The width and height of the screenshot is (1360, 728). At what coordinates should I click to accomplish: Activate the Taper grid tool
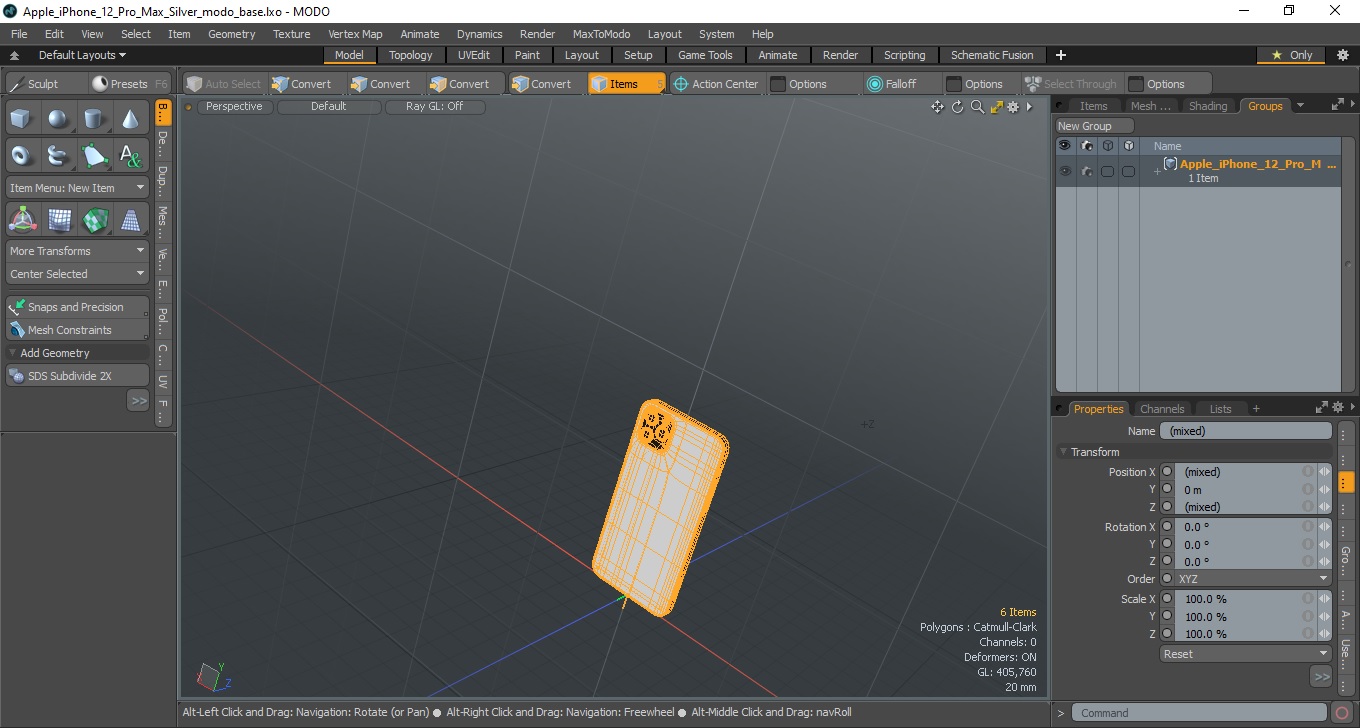click(130, 219)
